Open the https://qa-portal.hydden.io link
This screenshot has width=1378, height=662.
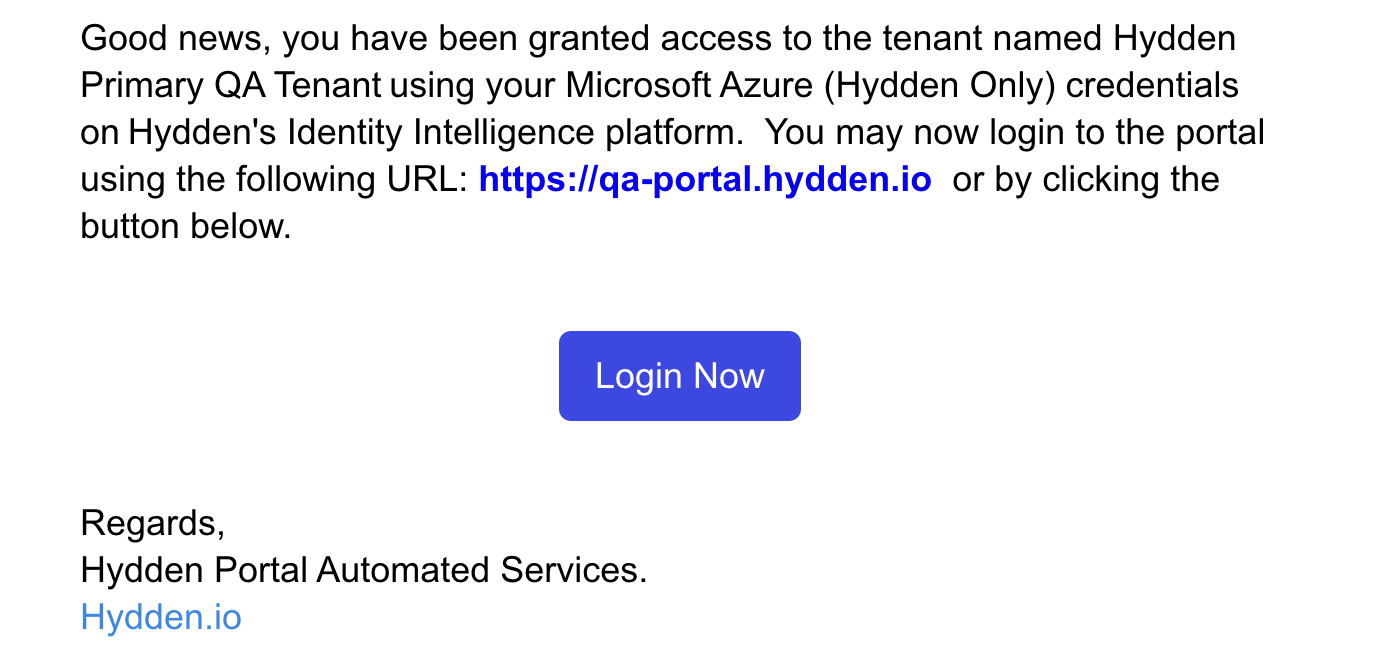(x=705, y=180)
